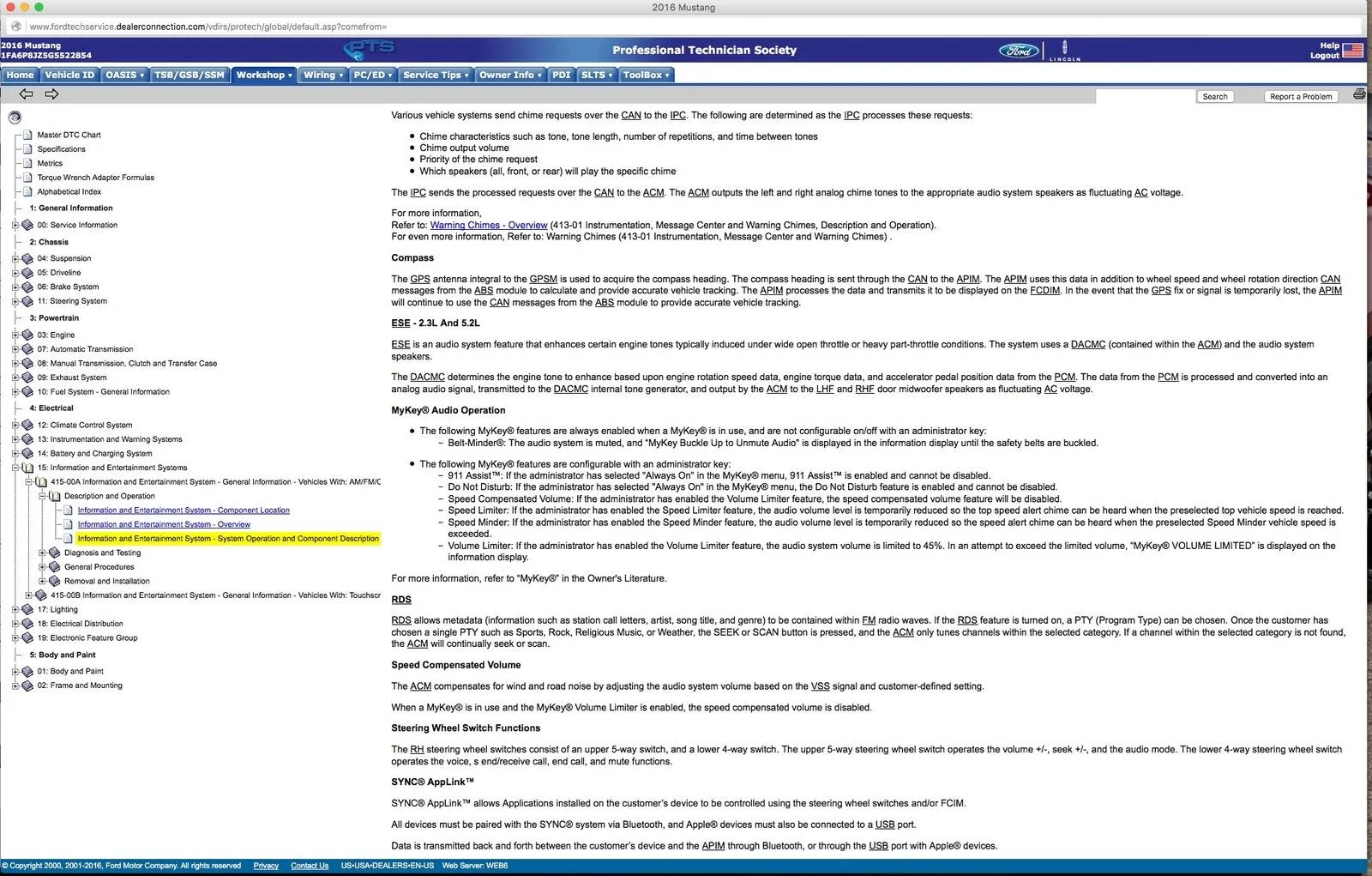Select 02: Frame and Mounting item
This screenshot has height=876, width=1372.
click(80, 686)
